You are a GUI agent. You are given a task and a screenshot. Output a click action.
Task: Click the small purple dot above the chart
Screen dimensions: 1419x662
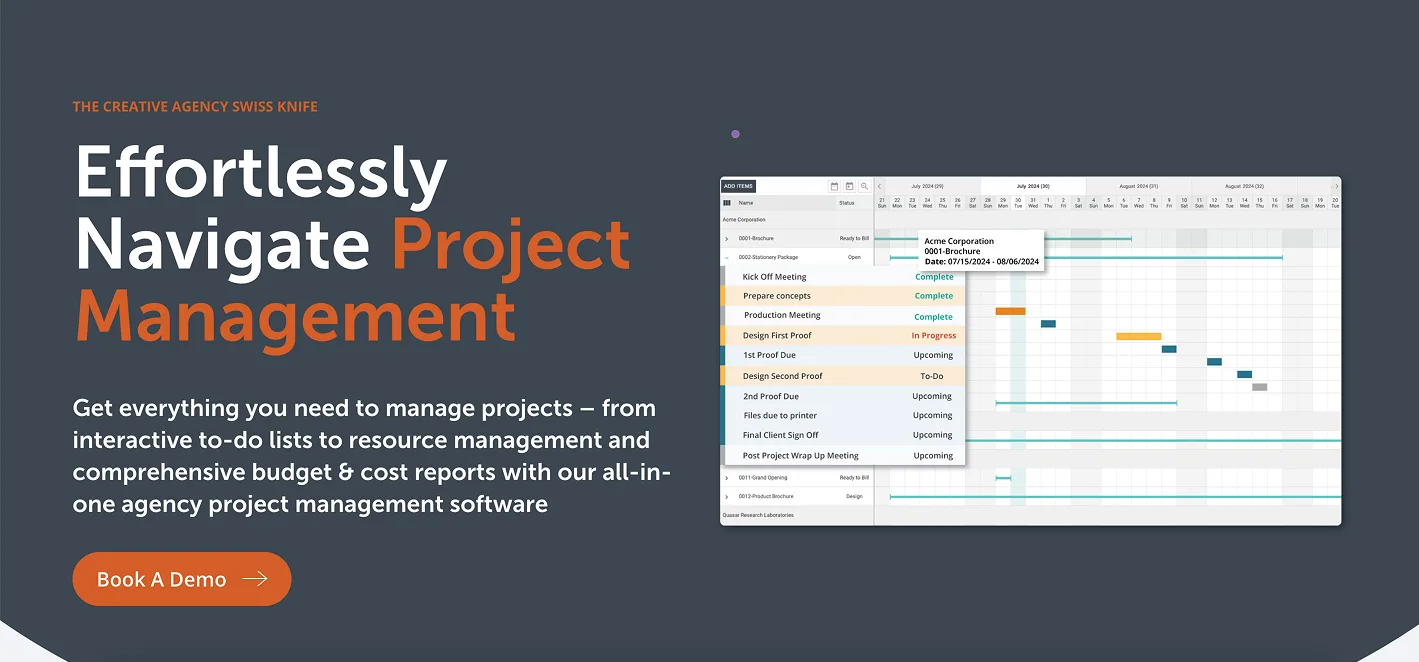click(735, 134)
